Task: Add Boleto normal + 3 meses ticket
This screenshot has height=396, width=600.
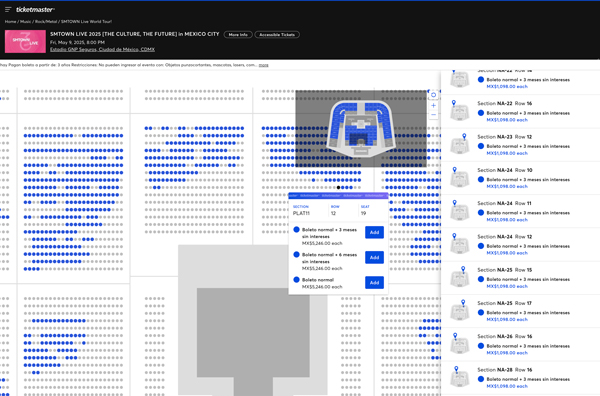Action: click(x=374, y=232)
